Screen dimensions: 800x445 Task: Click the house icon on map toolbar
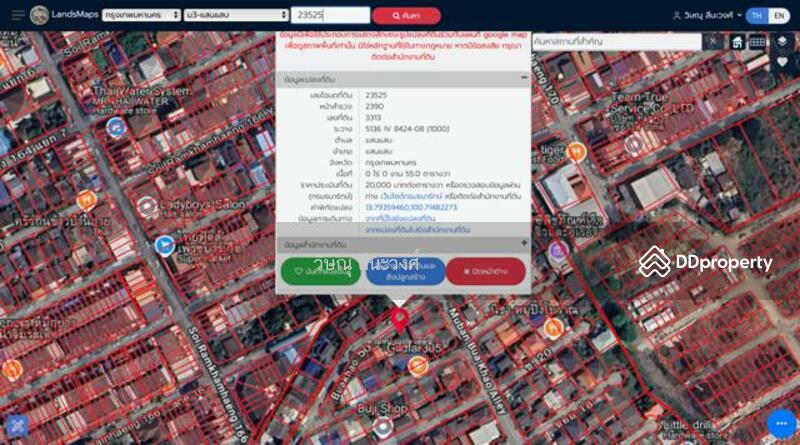(737, 42)
